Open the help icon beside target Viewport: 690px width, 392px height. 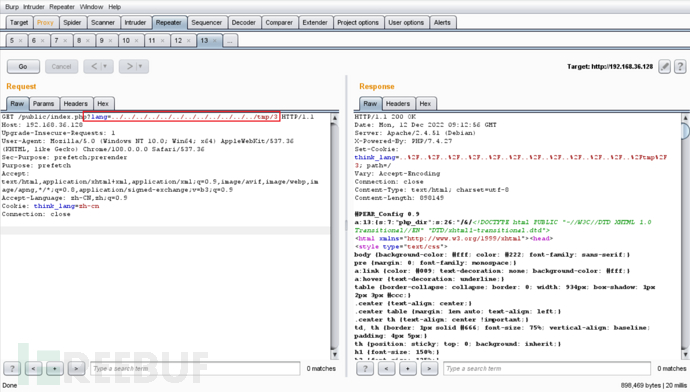coord(680,67)
